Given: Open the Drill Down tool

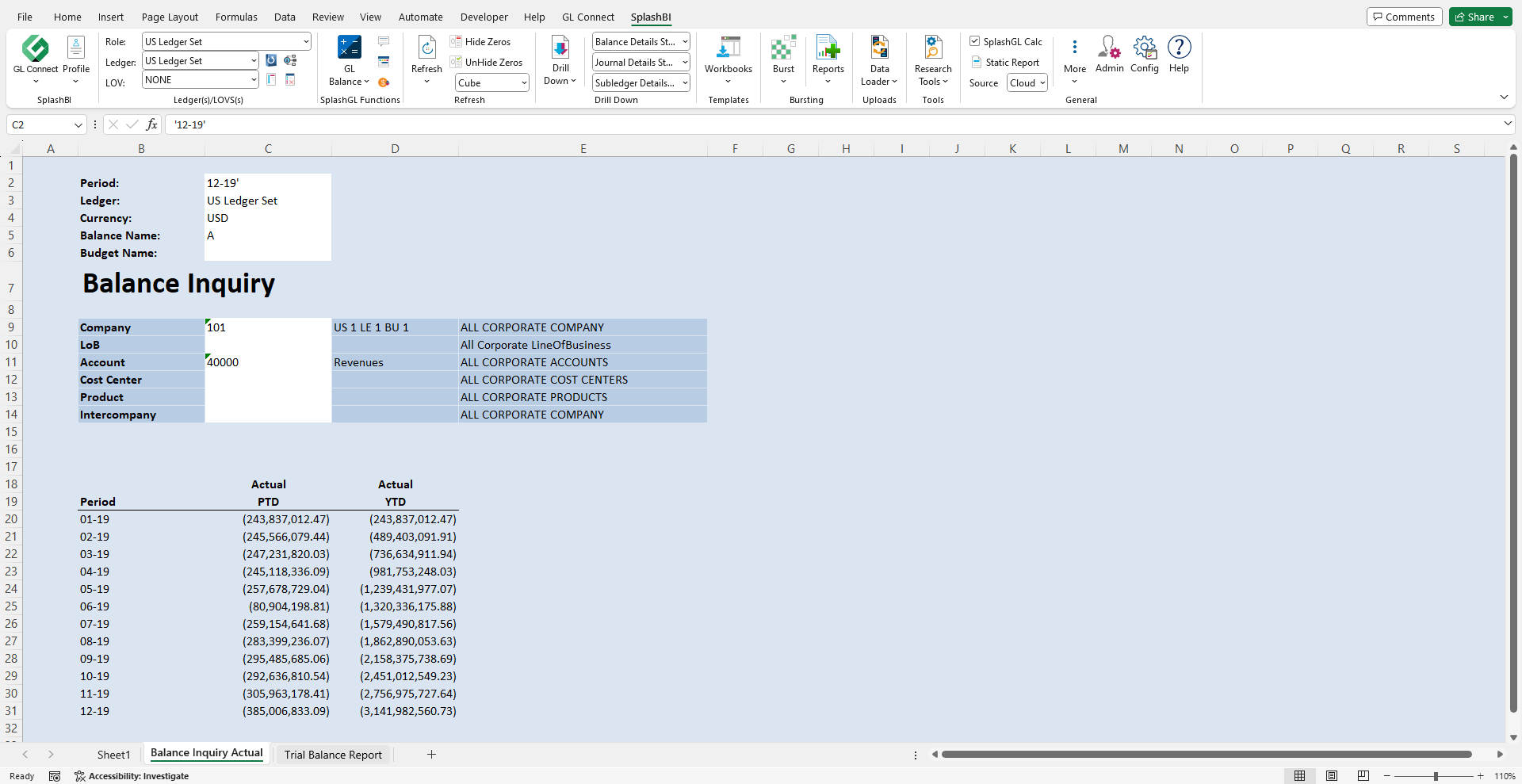Looking at the screenshot, I should [x=560, y=49].
